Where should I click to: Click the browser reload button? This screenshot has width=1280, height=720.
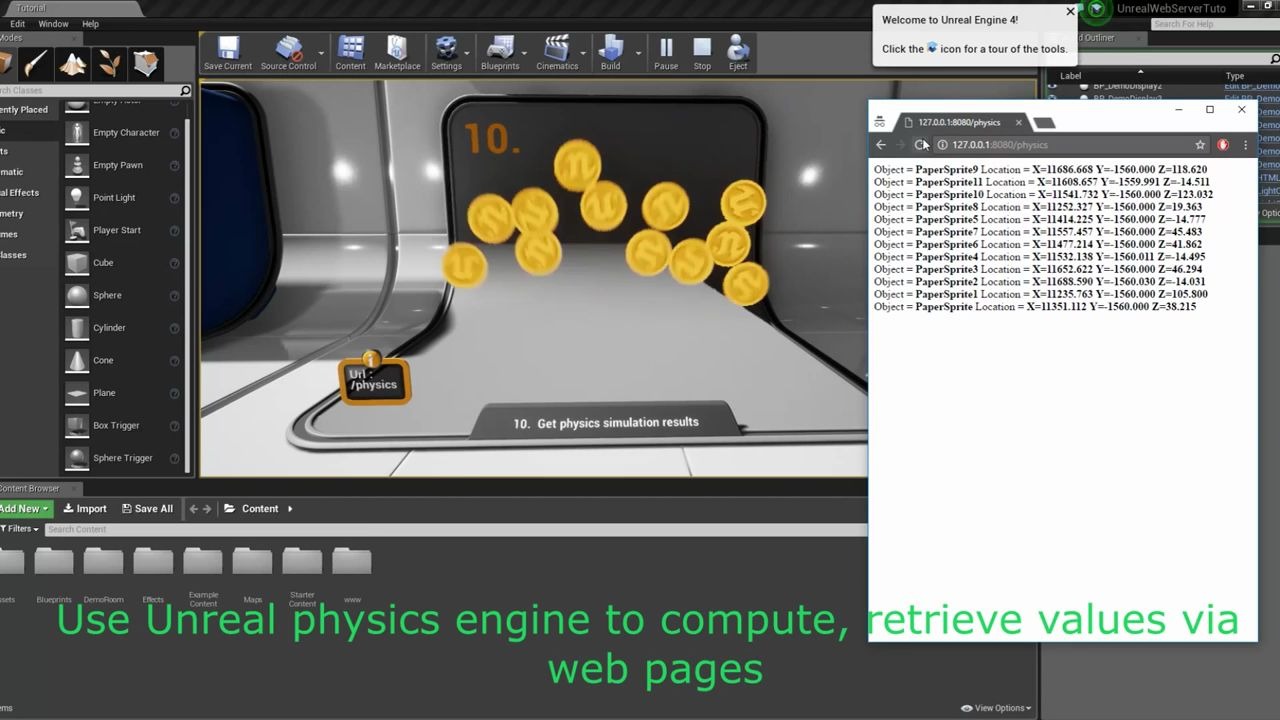tap(920, 145)
